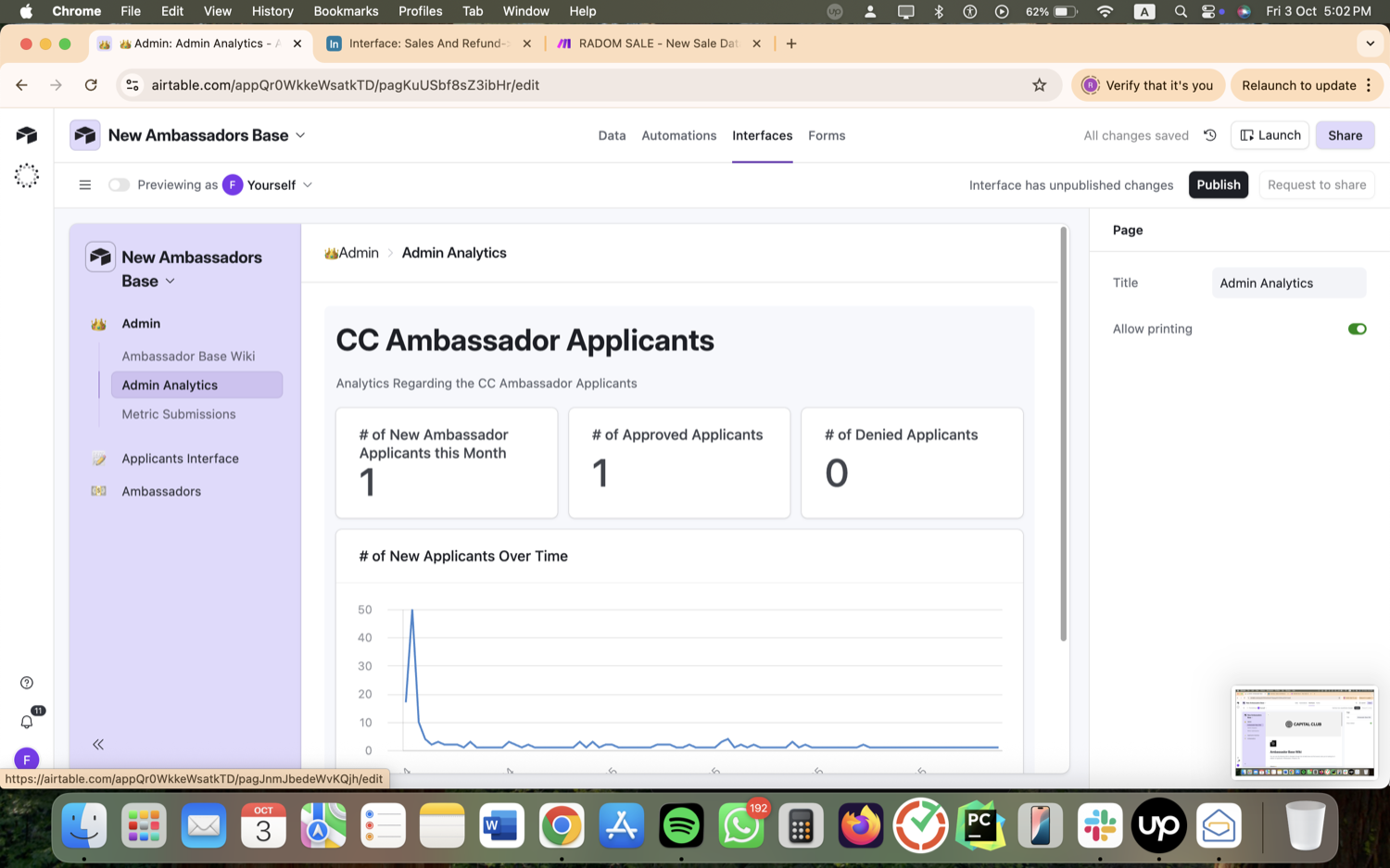Click the Admin breadcrumb link
The image size is (1390, 868).
coord(351,253)
